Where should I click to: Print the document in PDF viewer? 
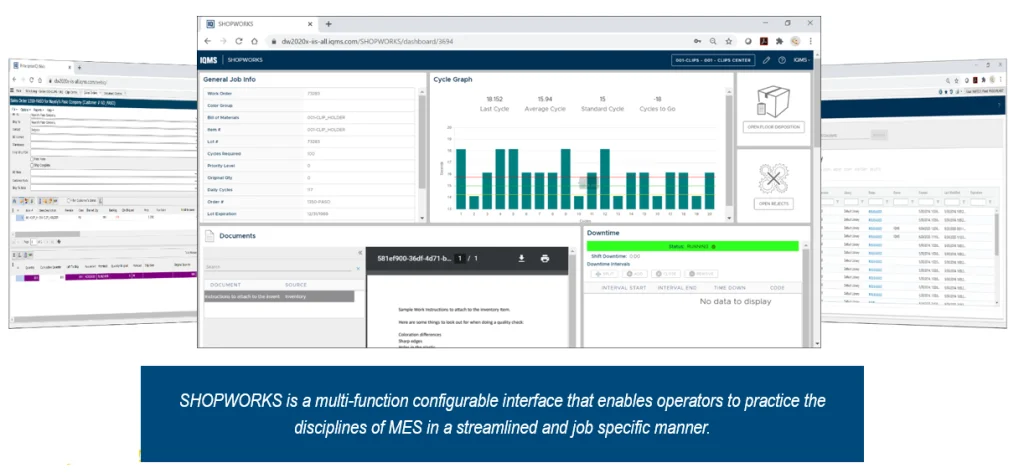tap(545, 258)
